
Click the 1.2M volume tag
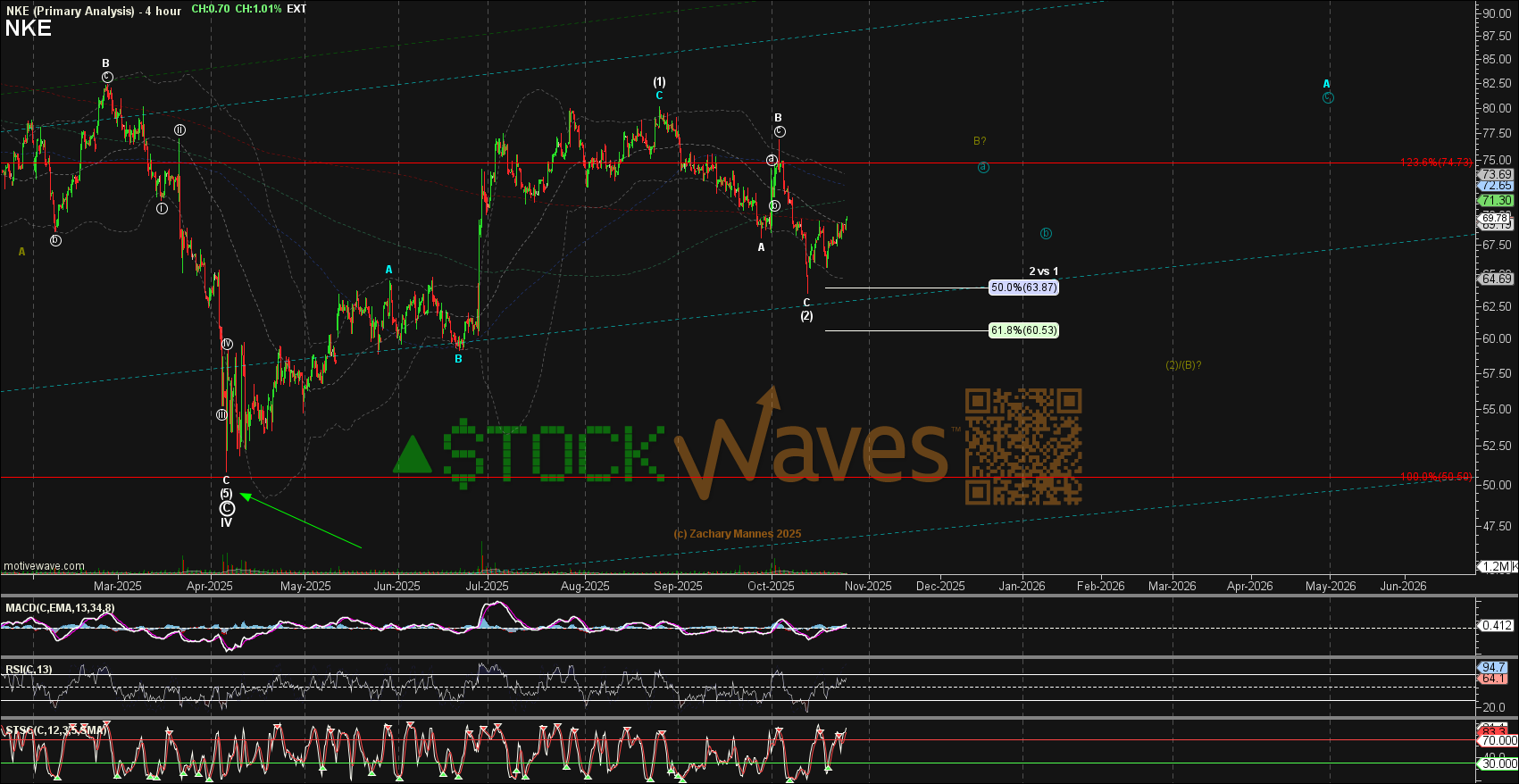[1498, 567]
